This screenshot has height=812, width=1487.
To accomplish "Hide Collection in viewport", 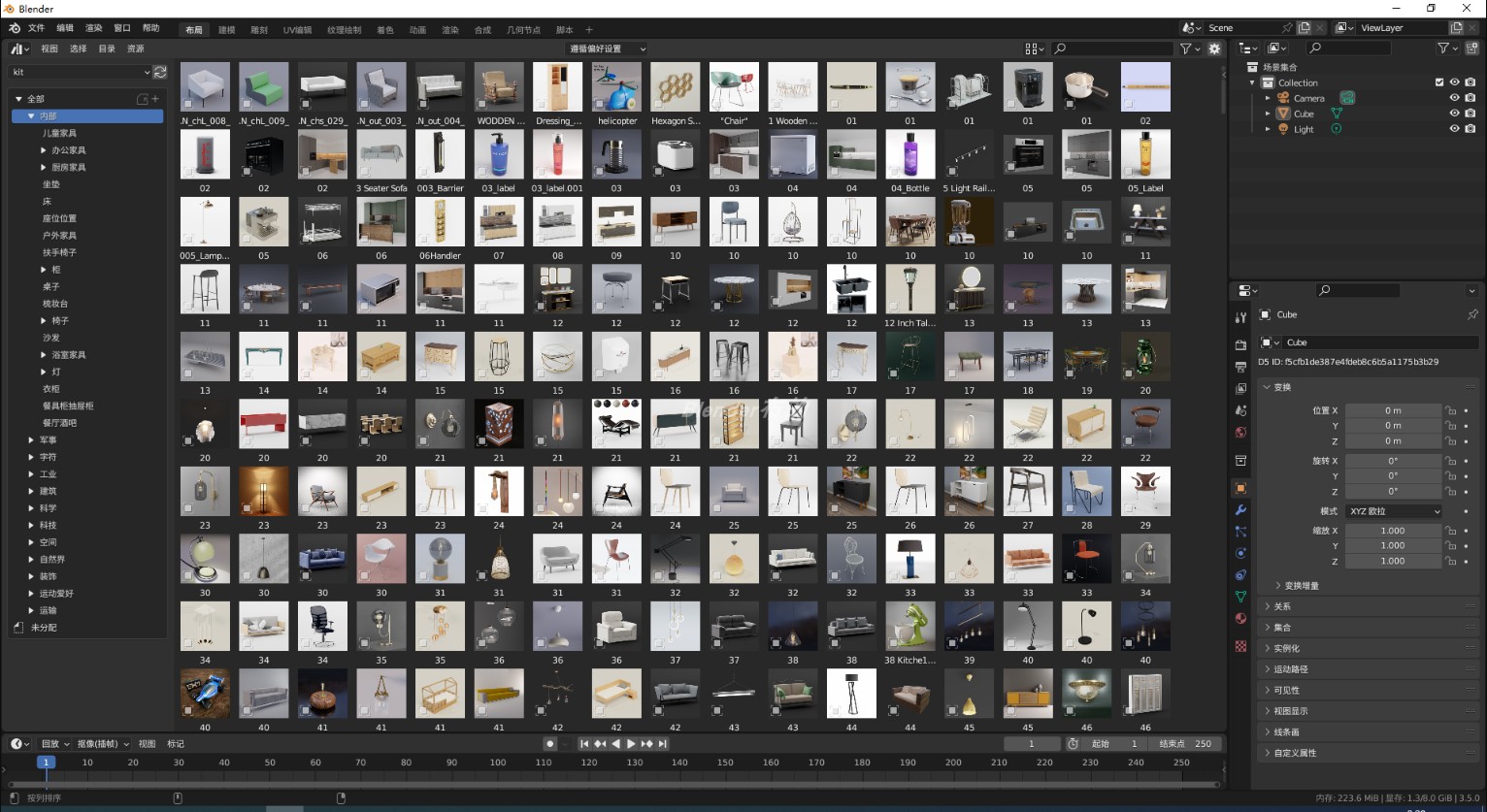I will [1454, 82].
